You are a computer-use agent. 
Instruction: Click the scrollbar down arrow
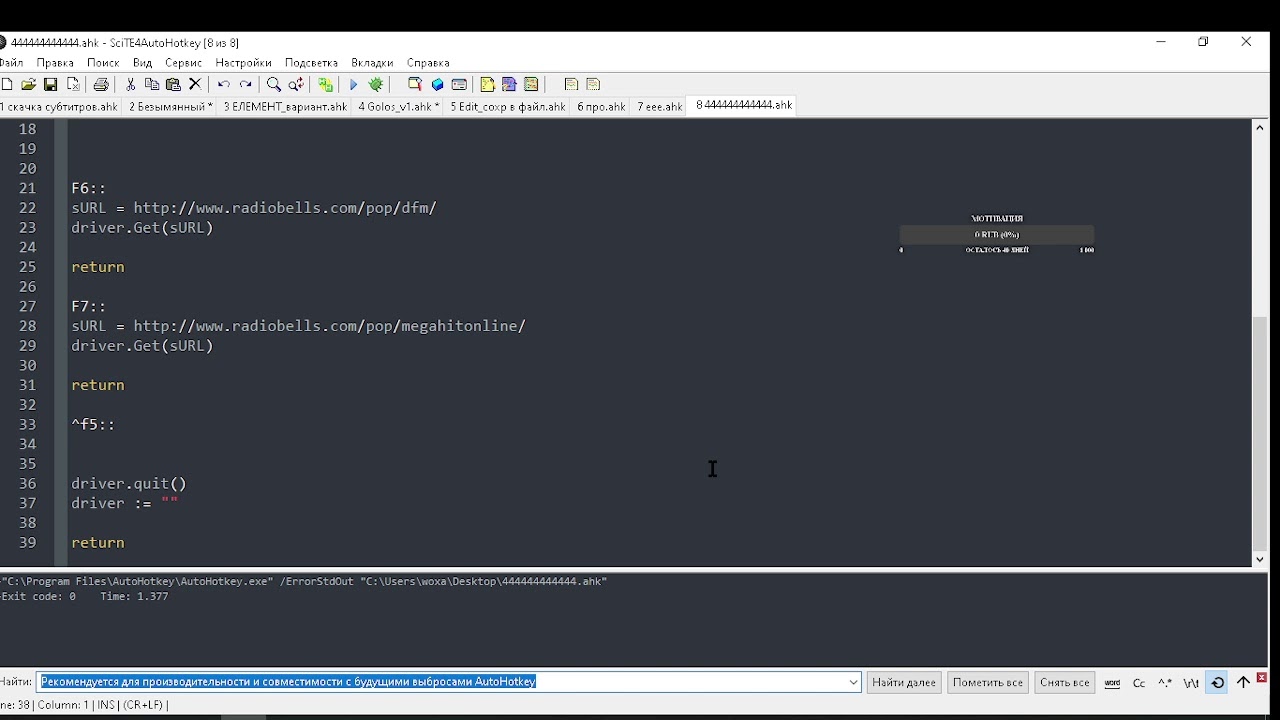1260,560
